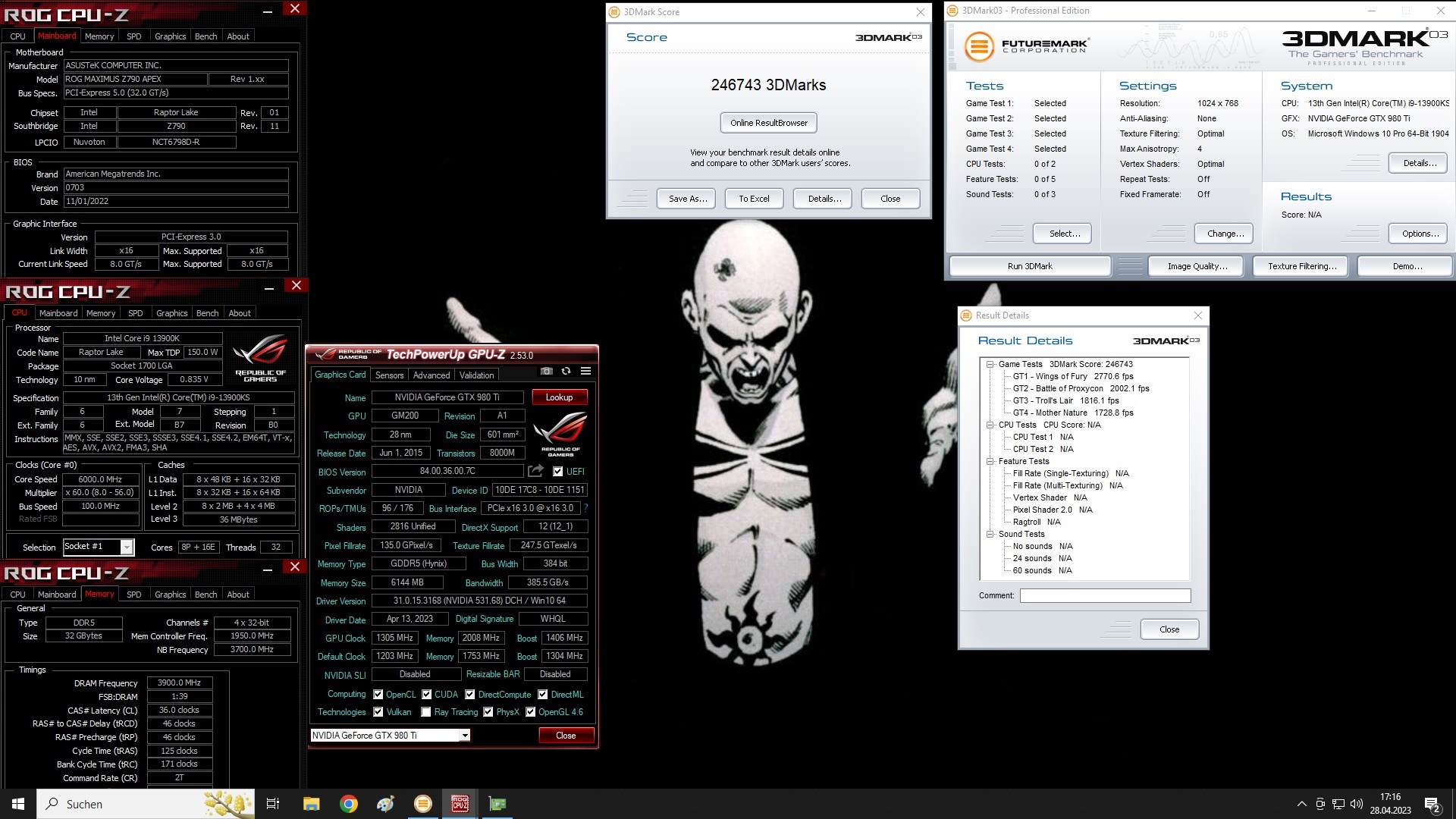
Task: Take GPU-Z screenshot with camera icon
Action: click(x=546, y=371)
